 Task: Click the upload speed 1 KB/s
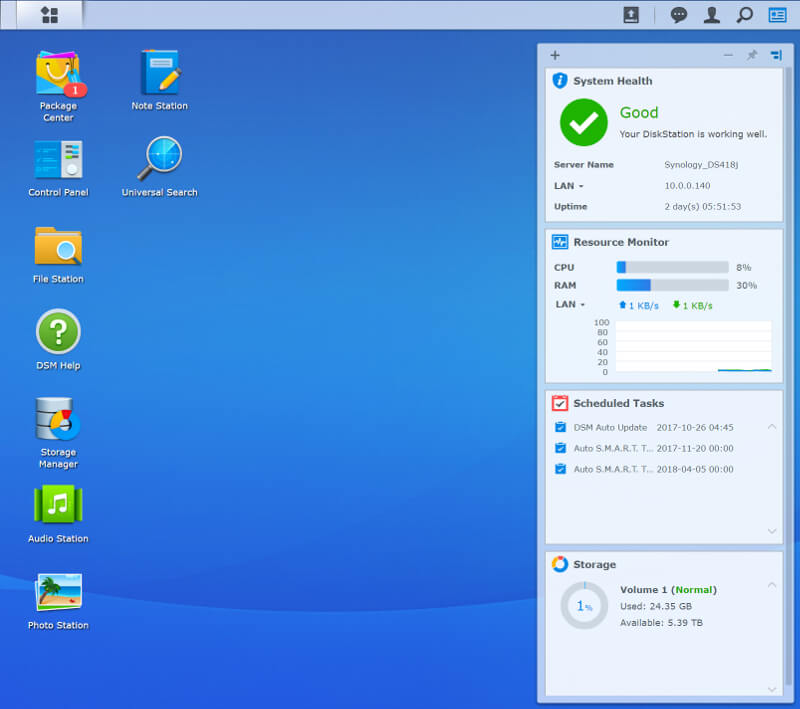pos(639,306)
